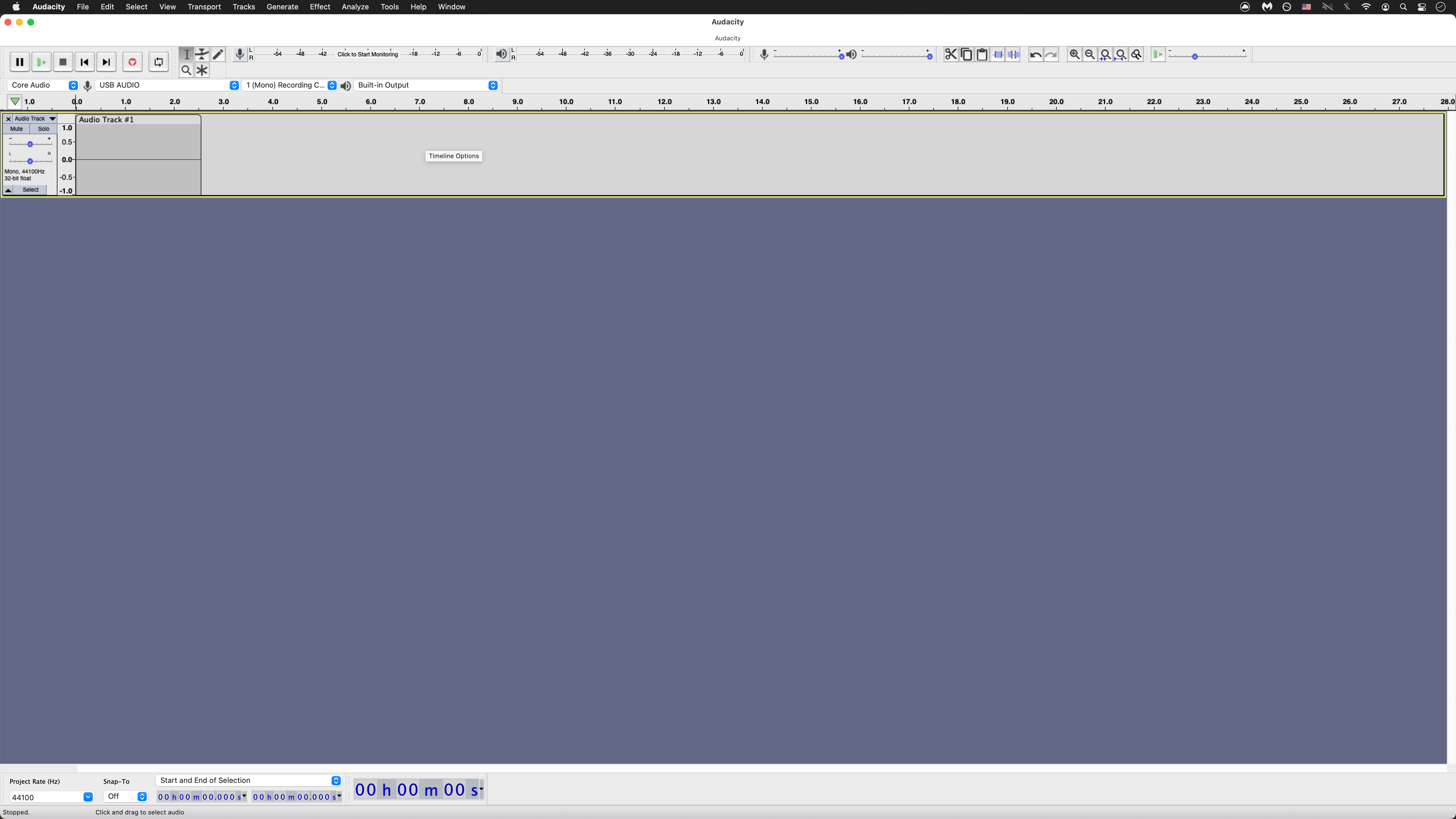Click the Pause button
Viewport: 1456px width, 819px height.
click(x=20, y=62)
